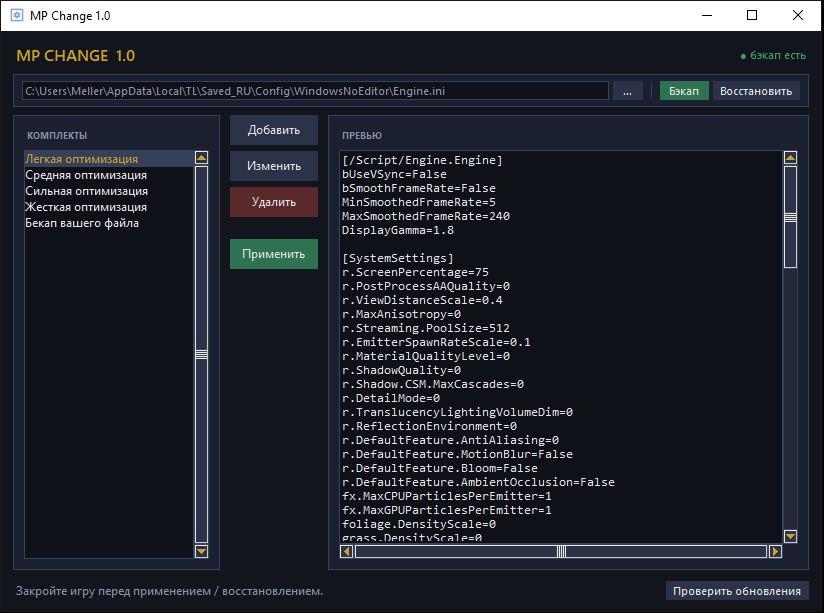Click the r.TranslucencyLightingVolumeDim=0 line
Viewport: 824px width, 613px height.
tap(457, 412)
